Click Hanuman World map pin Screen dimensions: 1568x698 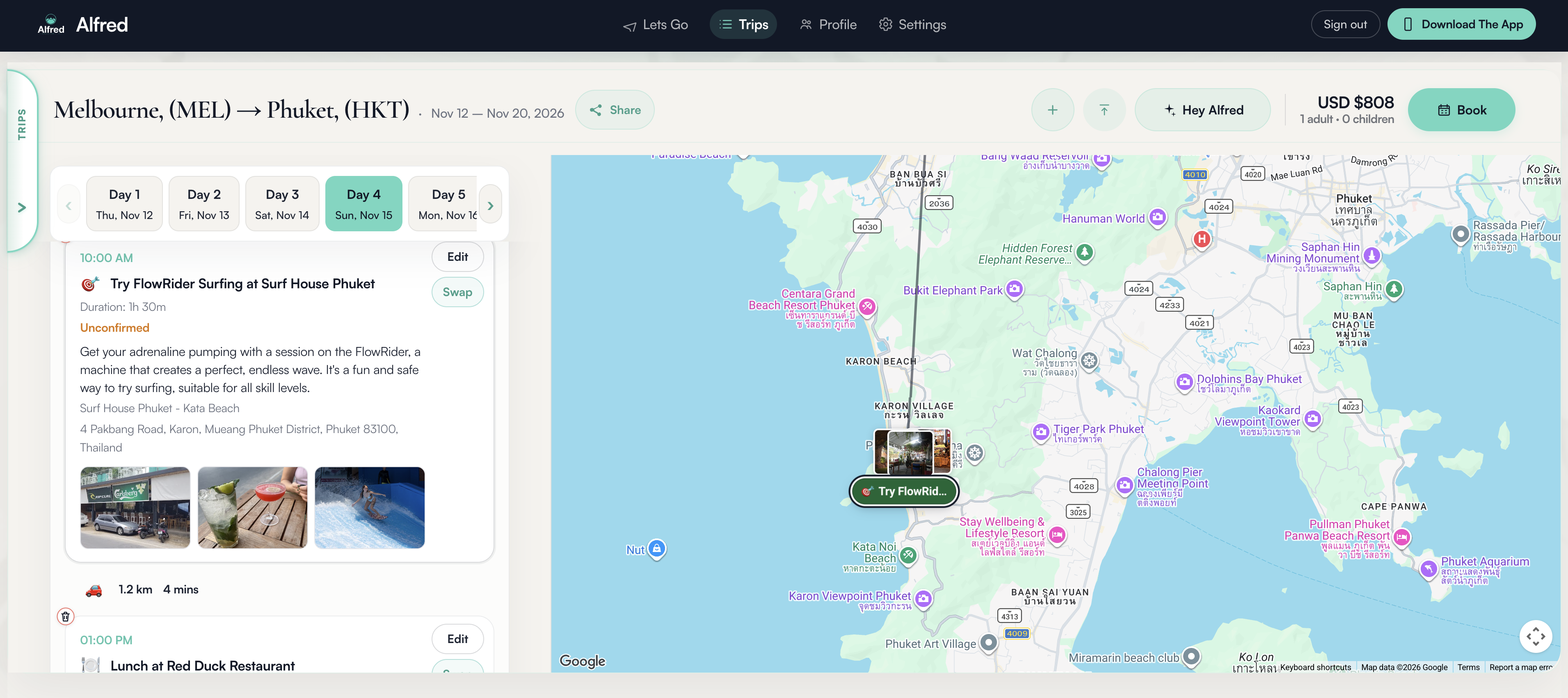coord(1158,218)
